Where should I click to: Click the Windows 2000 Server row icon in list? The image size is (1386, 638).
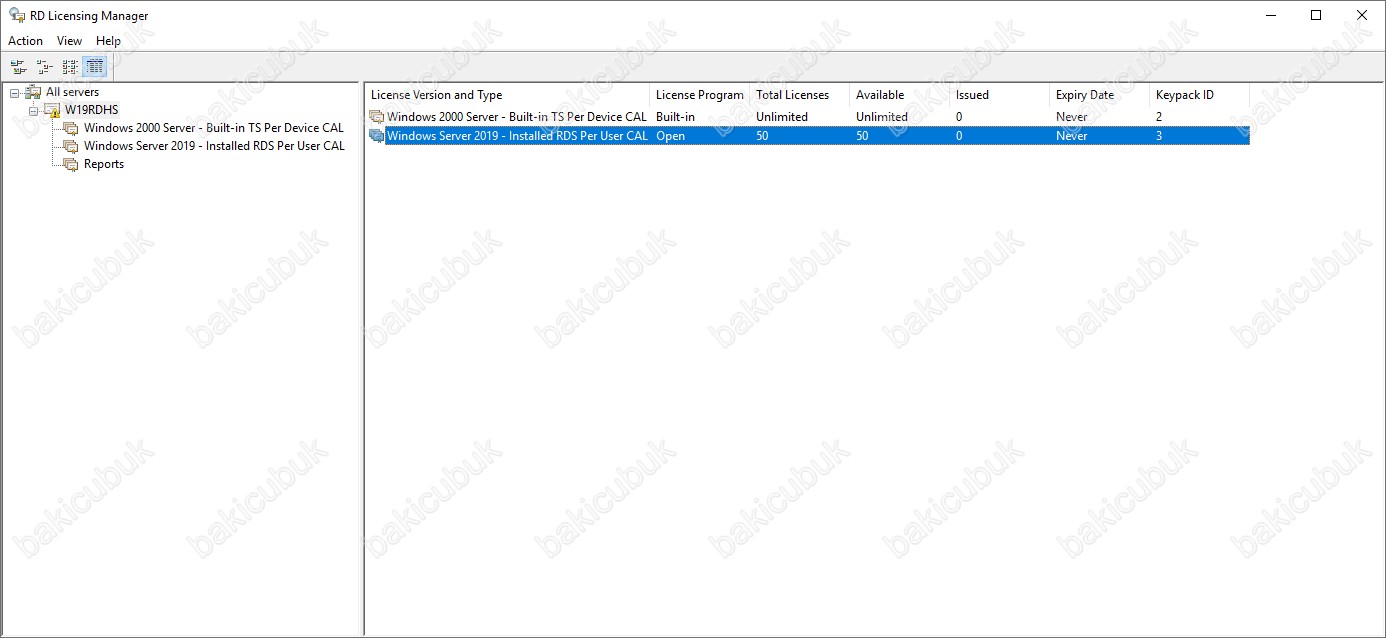[377, 117]
